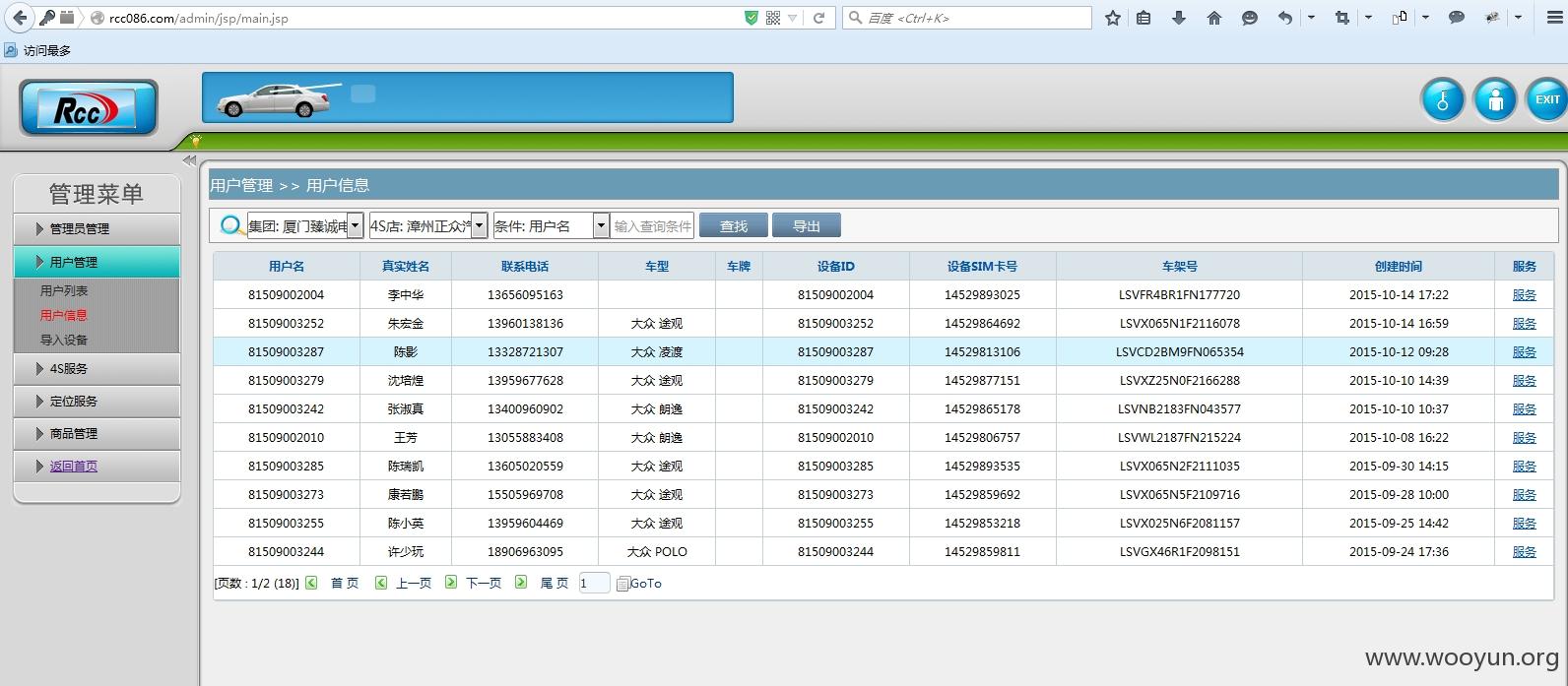Expand the 4S服务 menu section
The width and height of the screenshot is (1568, 686).
pos(97,368)
